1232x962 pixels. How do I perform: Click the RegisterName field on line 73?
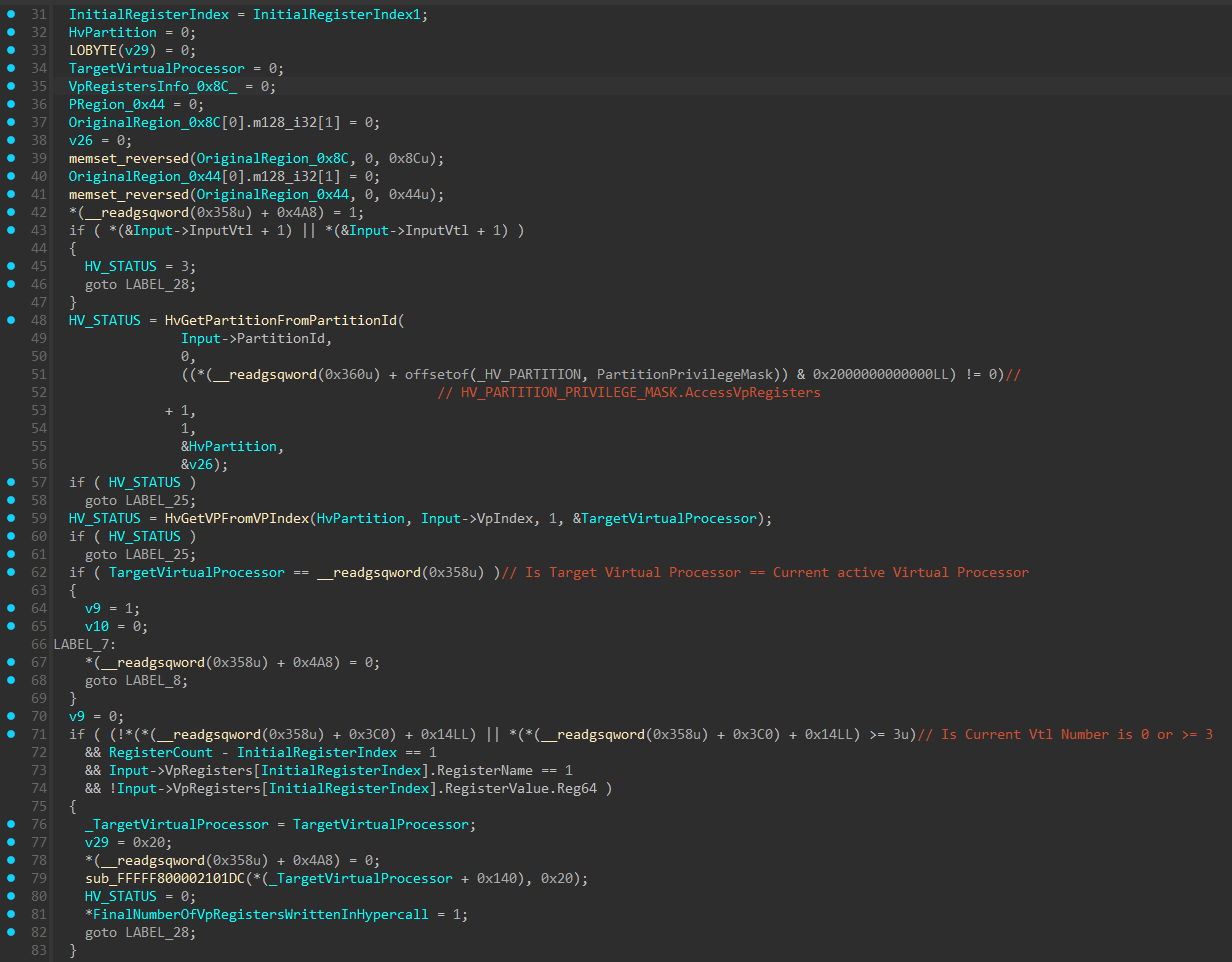485,770
